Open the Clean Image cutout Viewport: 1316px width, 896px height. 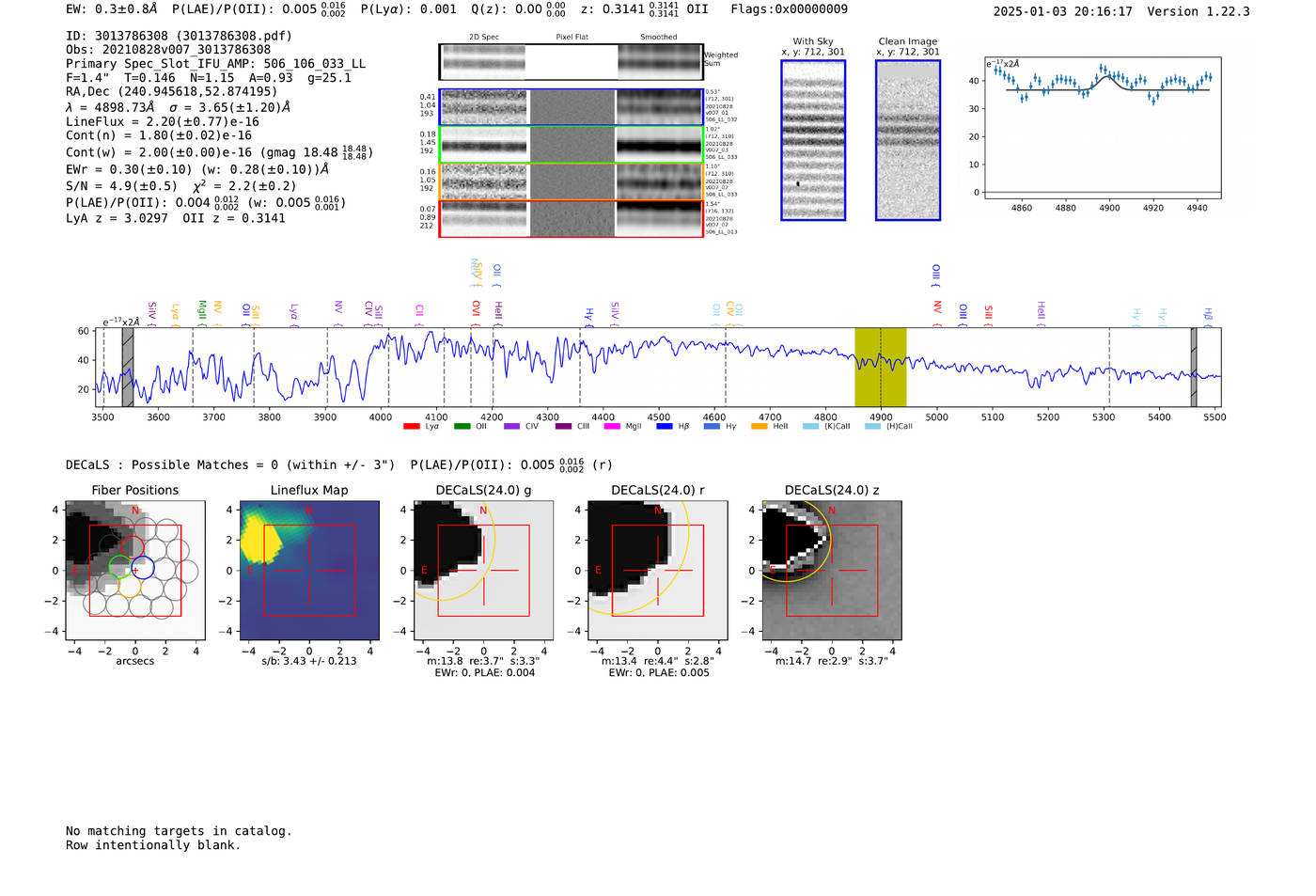pos(908,140)
